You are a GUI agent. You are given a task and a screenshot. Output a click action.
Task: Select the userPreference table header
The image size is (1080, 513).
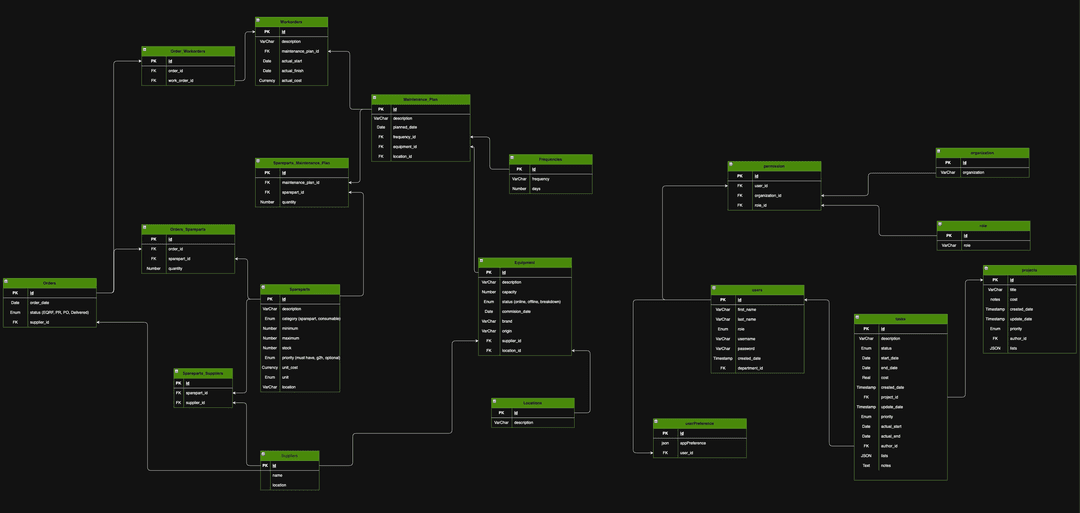point(700,423)
